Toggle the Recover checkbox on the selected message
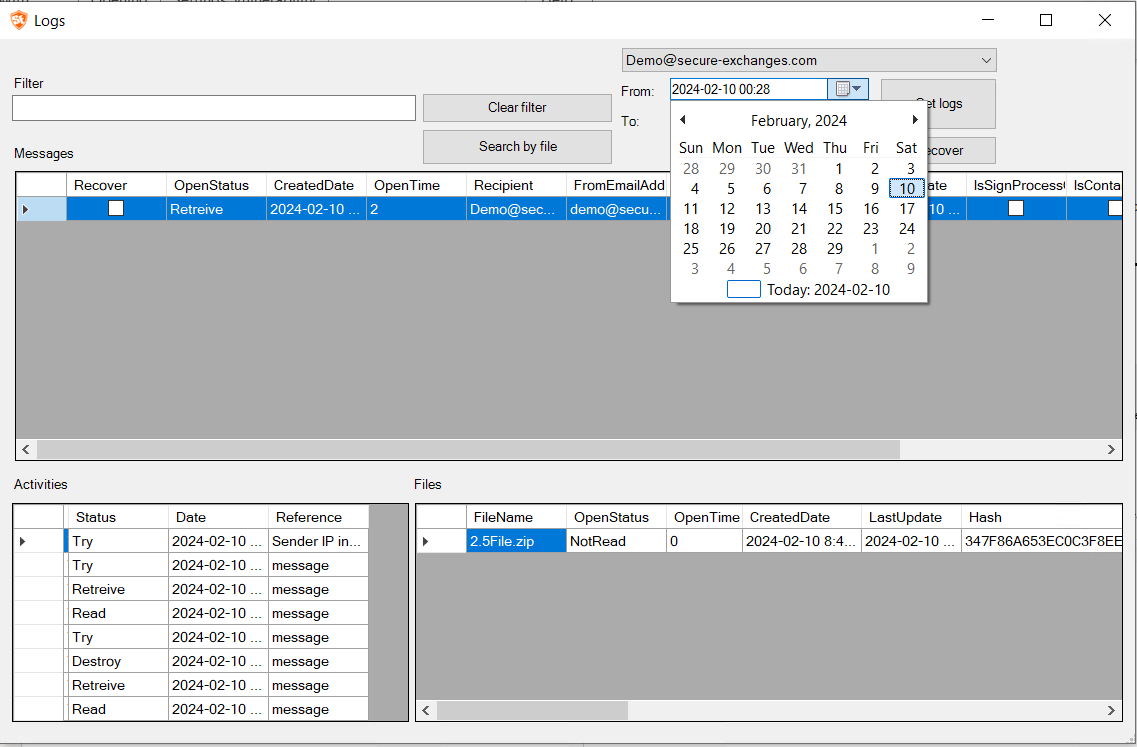1137x747 pixels. click(115, 208)
